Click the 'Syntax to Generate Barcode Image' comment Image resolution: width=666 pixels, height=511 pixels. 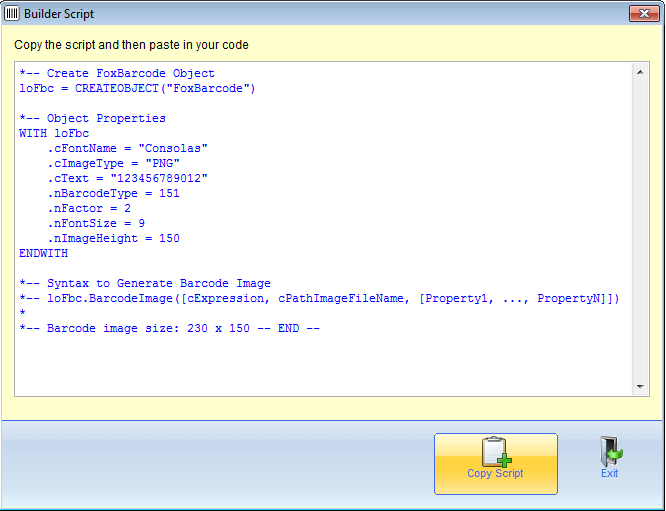tap(145, 283)
